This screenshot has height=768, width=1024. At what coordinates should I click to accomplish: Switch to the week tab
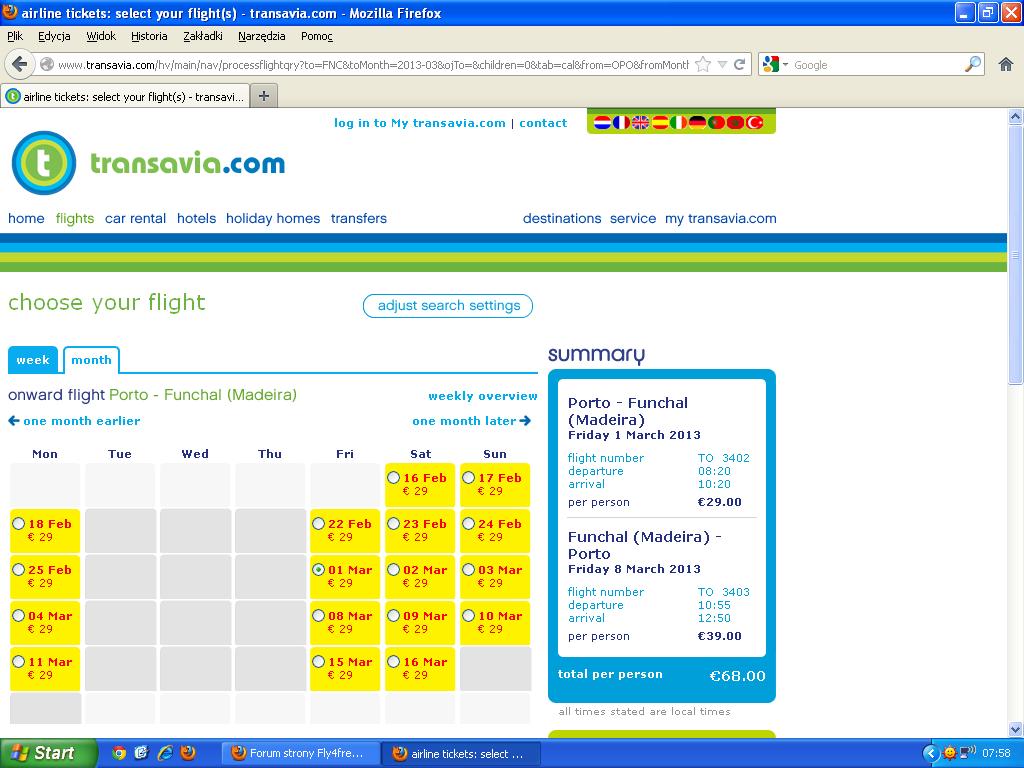pos(33,360)
